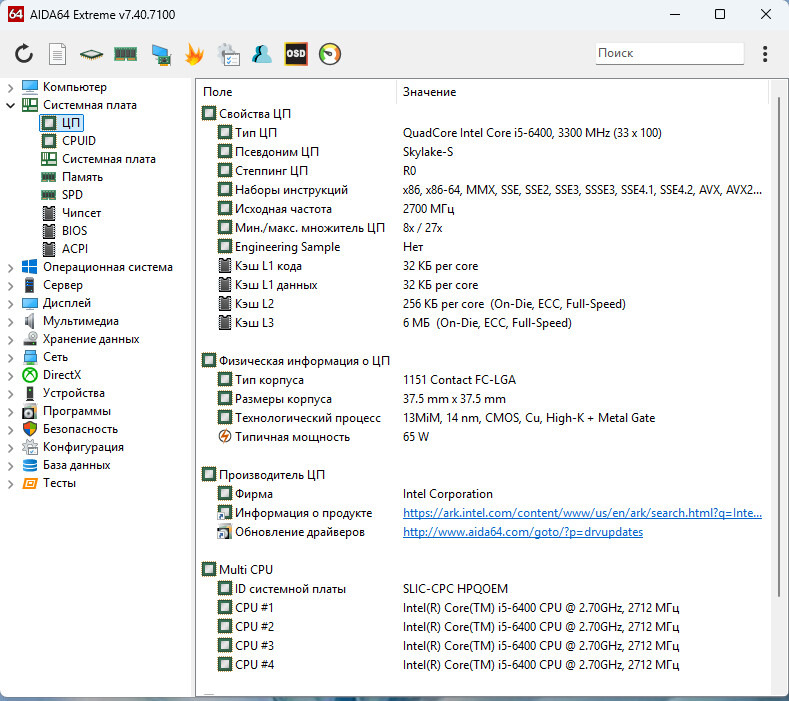Viewport: 789px width, 701px height.
Task: Open the OSD panel icon
Action: [296, 54]
